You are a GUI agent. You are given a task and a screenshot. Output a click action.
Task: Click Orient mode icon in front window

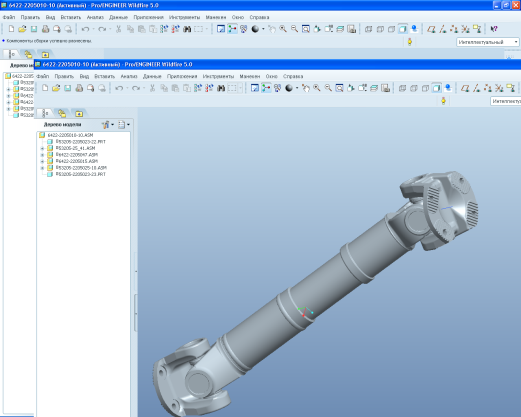coord(277,88)
